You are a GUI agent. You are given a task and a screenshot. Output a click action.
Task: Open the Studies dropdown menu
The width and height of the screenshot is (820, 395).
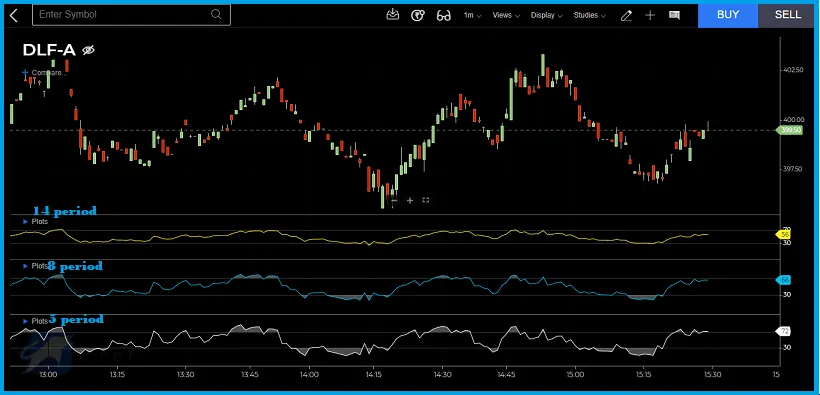(589, 15)
